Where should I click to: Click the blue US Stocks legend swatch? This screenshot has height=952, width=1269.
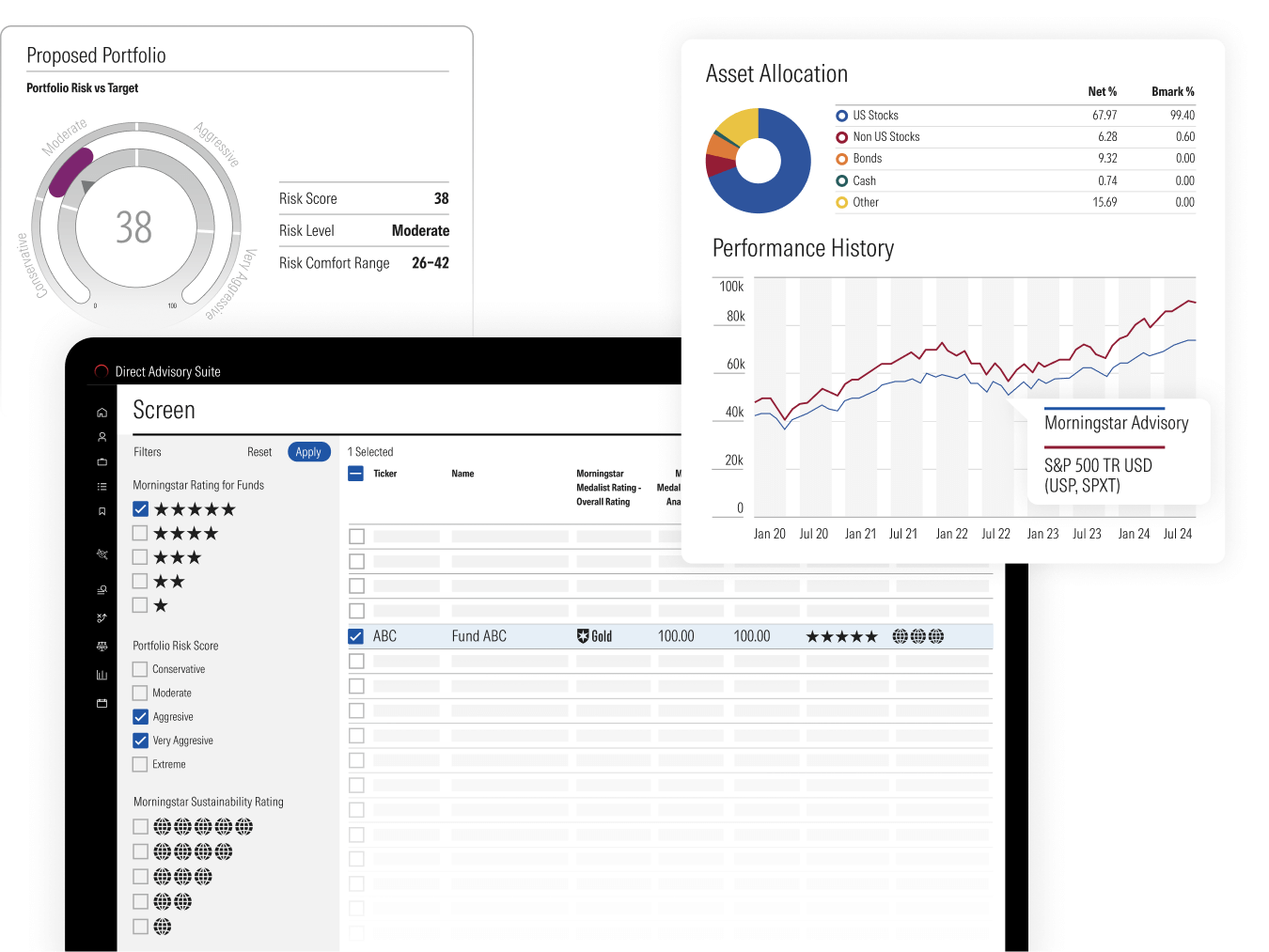[x=842, y=116]
